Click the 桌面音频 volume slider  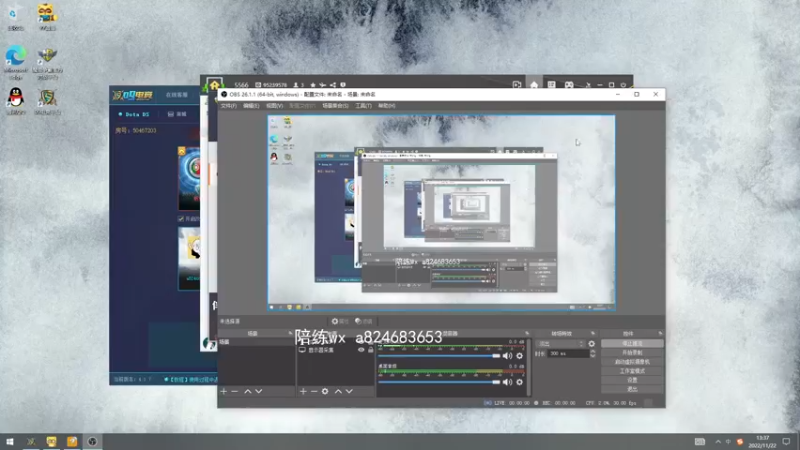point(439,382)
